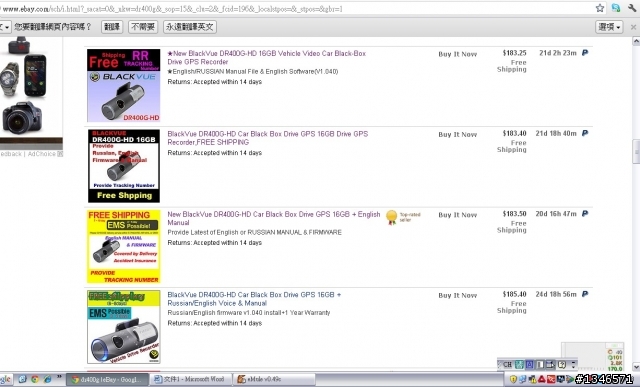
Task: Click the IME tools icon on the language bar
Action: [550, 365]
